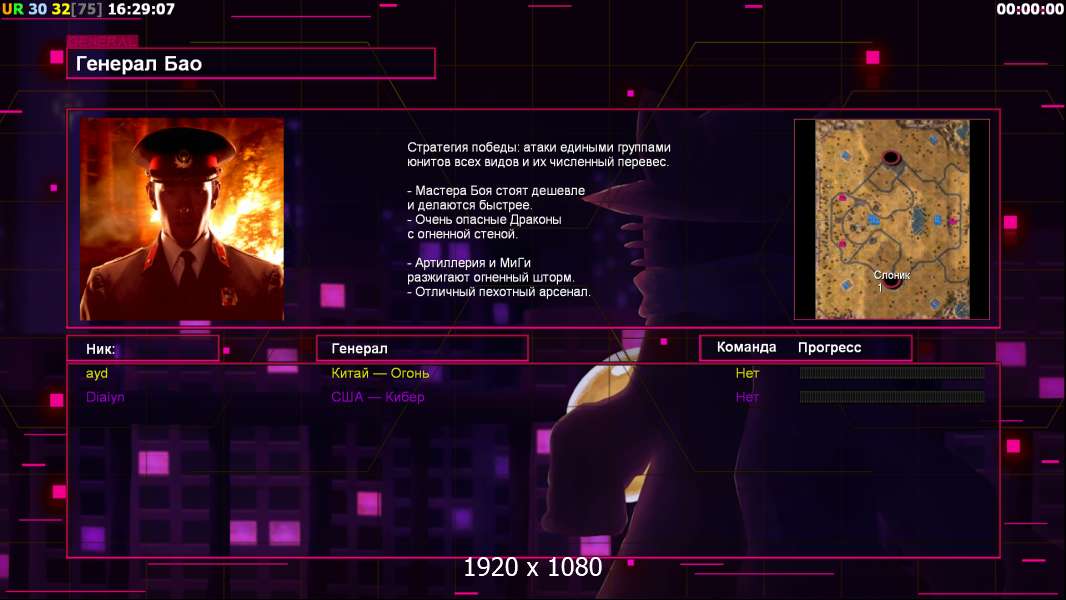The image size is (1066, 600).
Task: Open ayd's team selector showing Нет
Action: point(747,373)
